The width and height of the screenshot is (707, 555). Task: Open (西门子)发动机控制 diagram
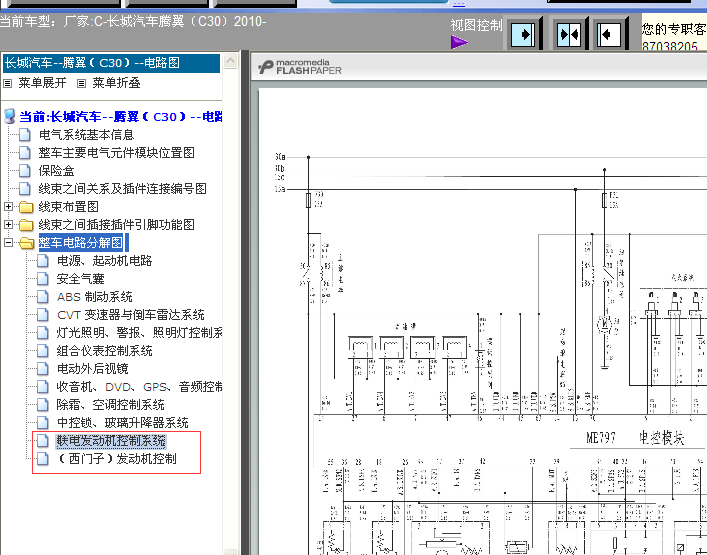117,459
